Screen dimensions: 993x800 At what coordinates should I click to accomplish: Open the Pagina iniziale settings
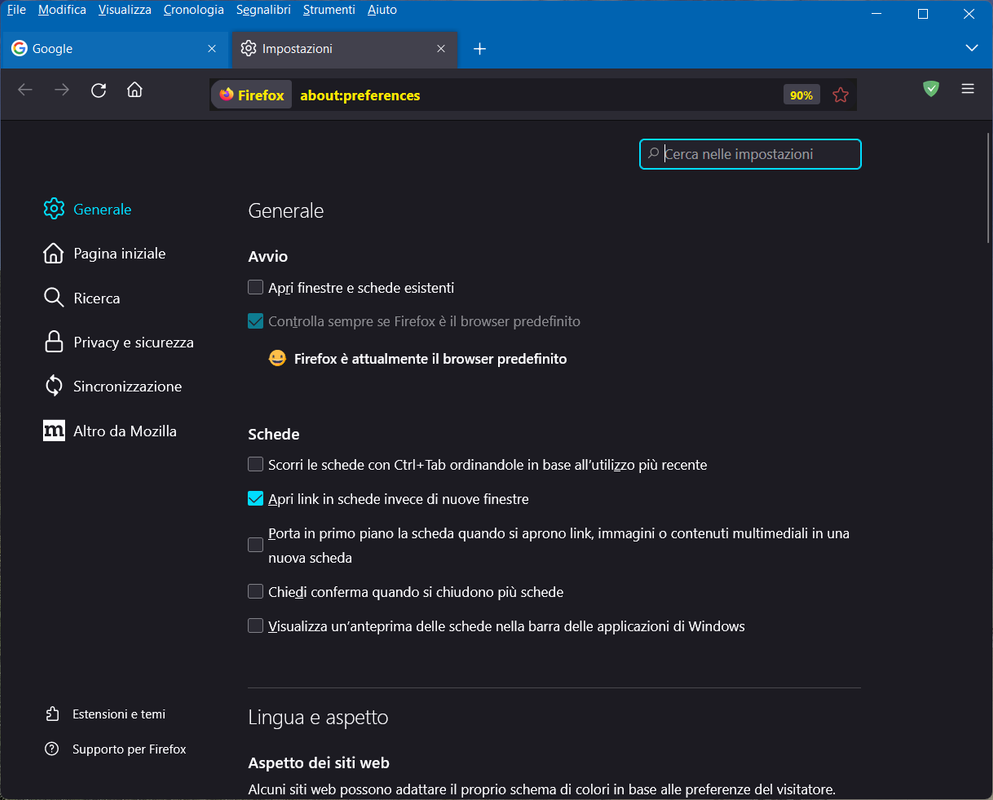(105, 253)
